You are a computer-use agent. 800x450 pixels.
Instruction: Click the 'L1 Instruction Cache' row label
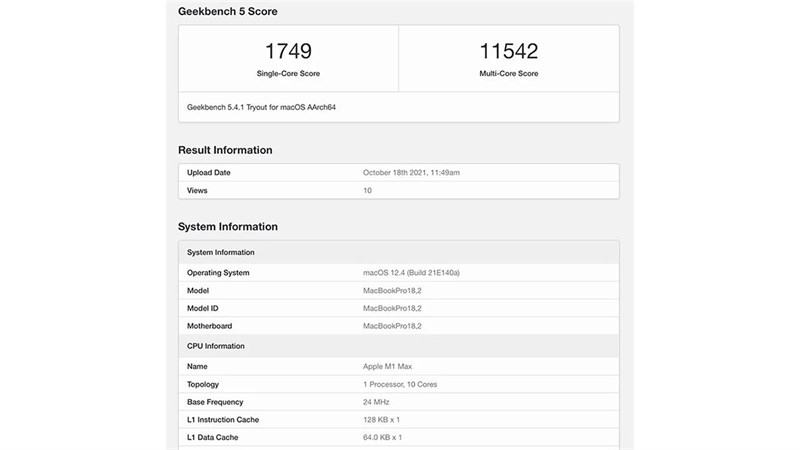point(223,419)
